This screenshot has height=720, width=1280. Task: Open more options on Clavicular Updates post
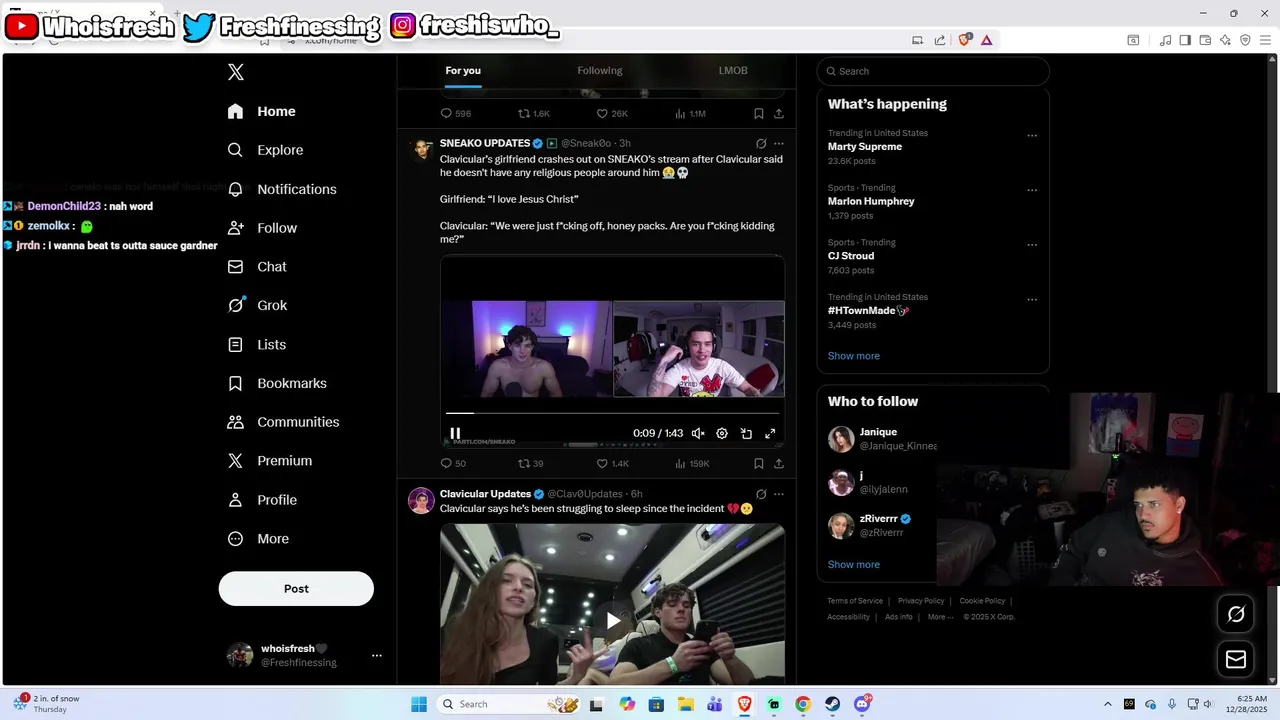pyautogui.click(x=779, y=494)
